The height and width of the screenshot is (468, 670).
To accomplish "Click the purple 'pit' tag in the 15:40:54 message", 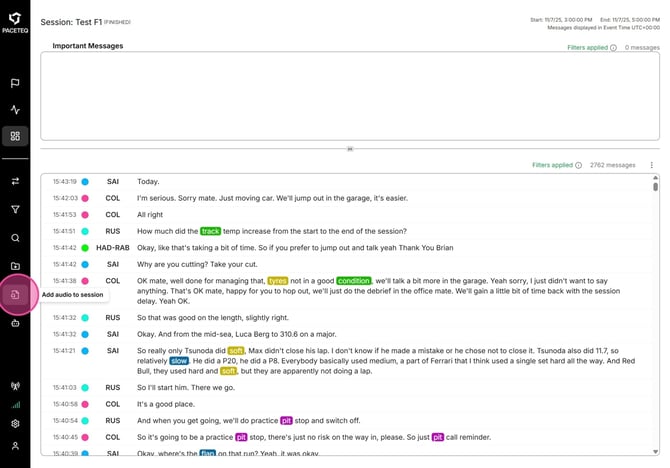I will (x=286, y=421).
